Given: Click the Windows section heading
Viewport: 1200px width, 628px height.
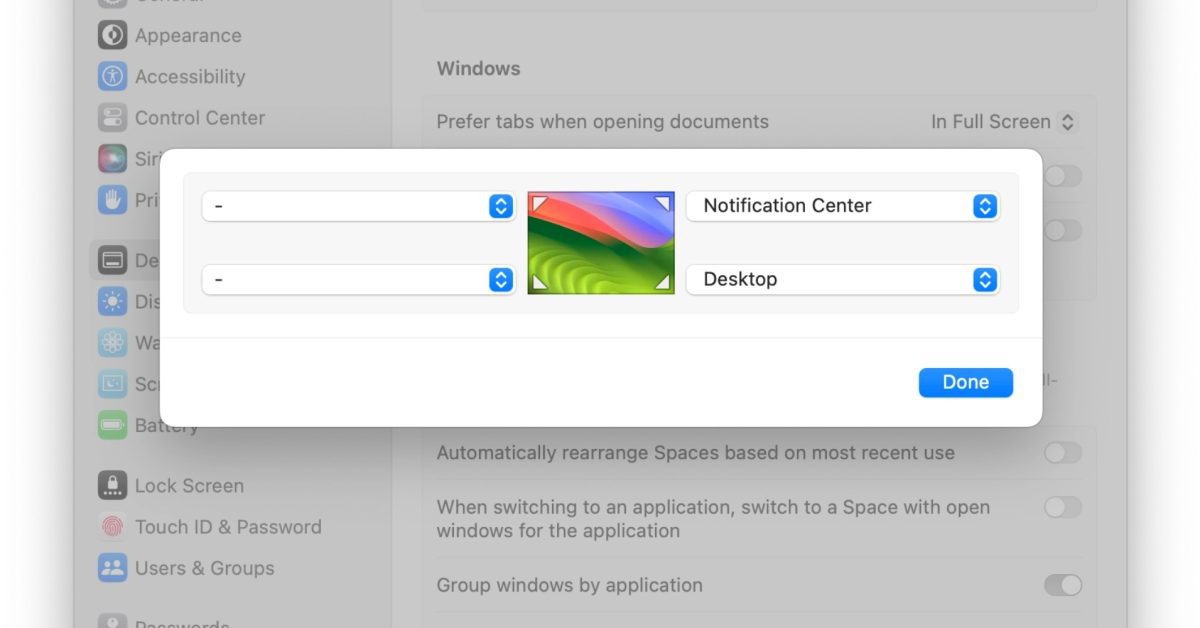Looking at the screenshot, I should point(478,69).
